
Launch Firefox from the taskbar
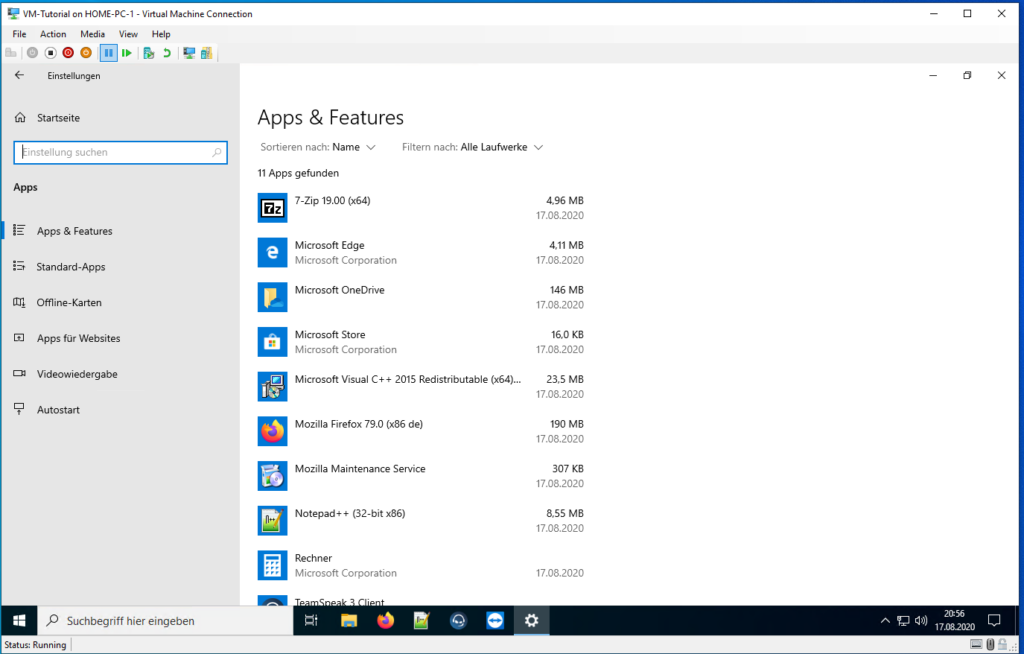tap(385, 621)
